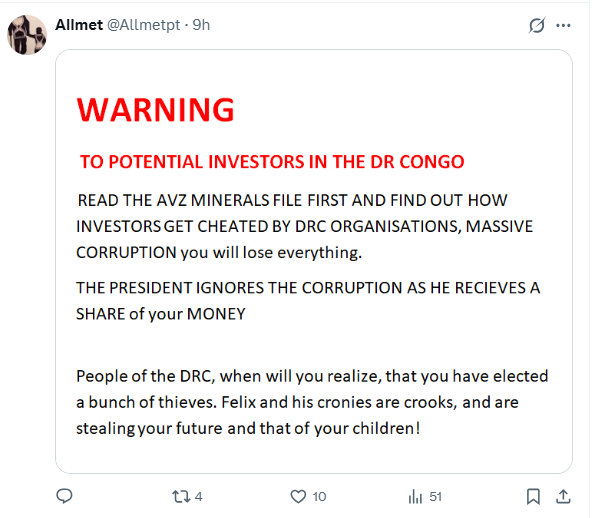Click the repost count 4
Image resolution: width=606 pixels, height=518 pixels.
click(199, 496)
